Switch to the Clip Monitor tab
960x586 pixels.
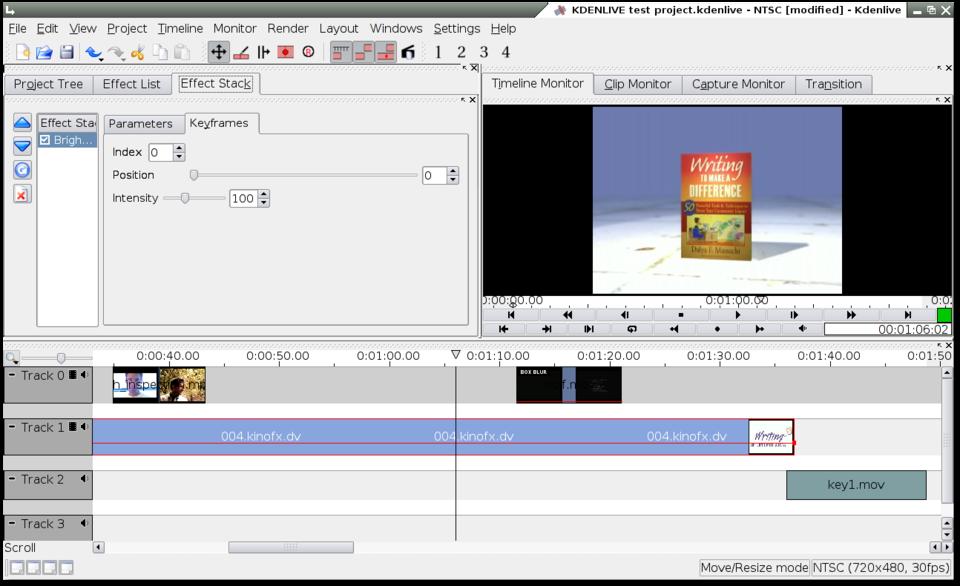coord(637,84)
